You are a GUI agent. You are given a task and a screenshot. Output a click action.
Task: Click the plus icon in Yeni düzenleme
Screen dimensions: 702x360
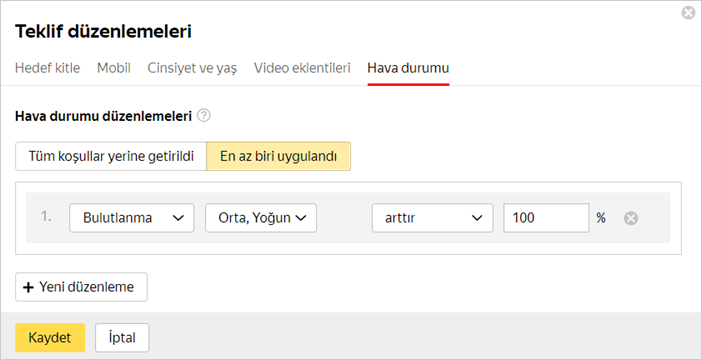point(28,287)
